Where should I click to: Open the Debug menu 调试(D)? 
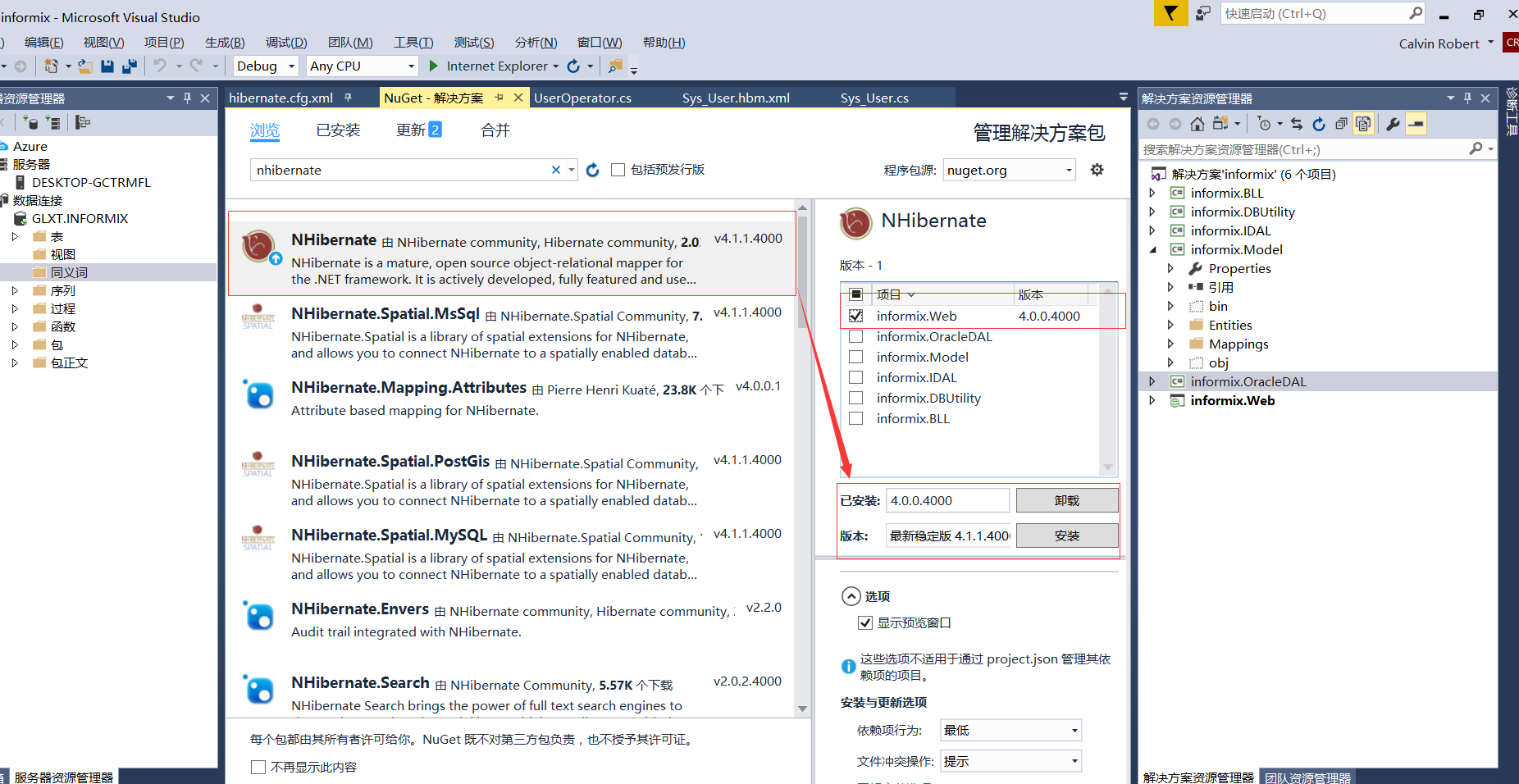(286, 43)
